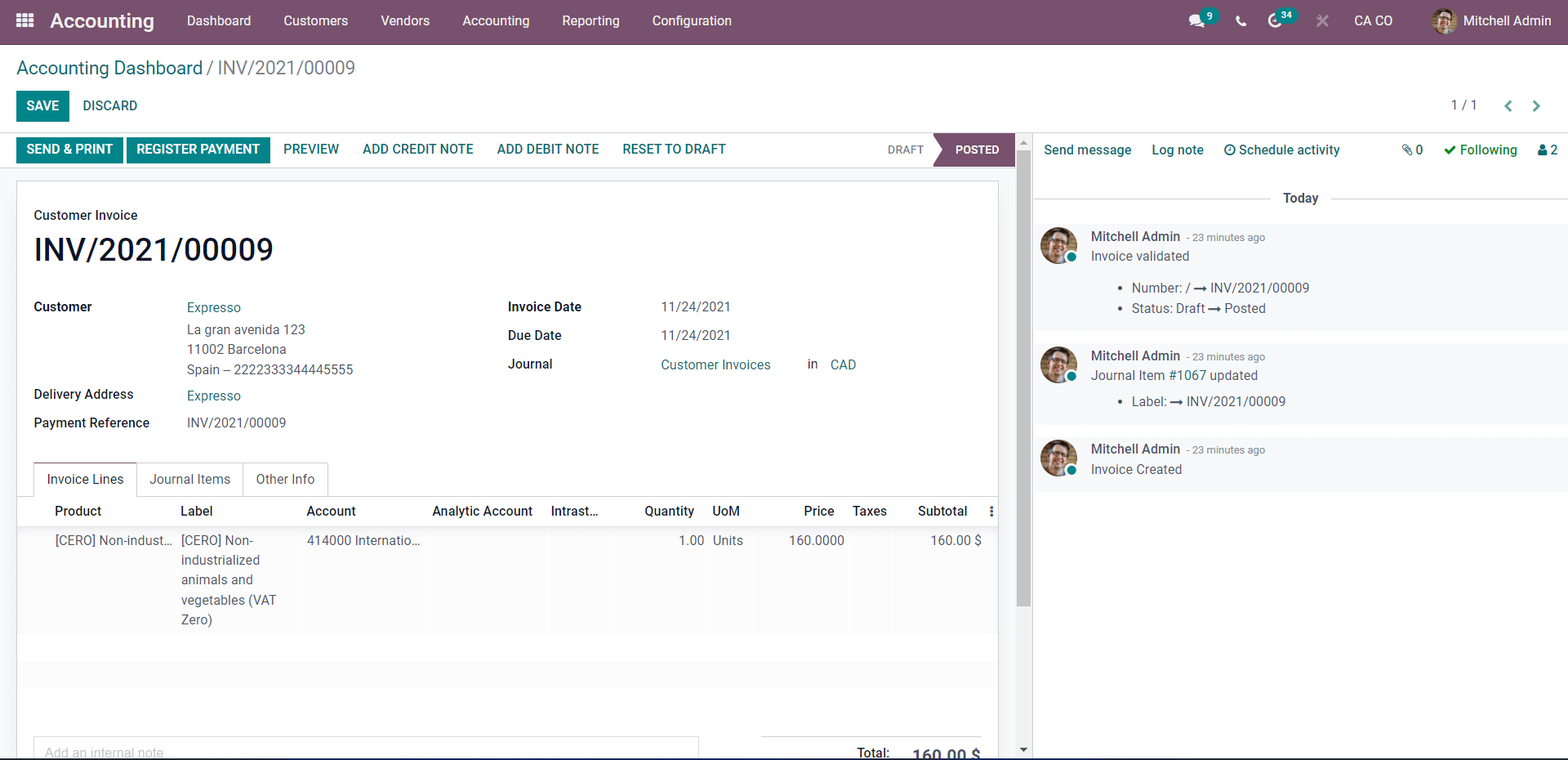Switch to the Invoice Lines tab
The image size is (1568, 760).
86,480
